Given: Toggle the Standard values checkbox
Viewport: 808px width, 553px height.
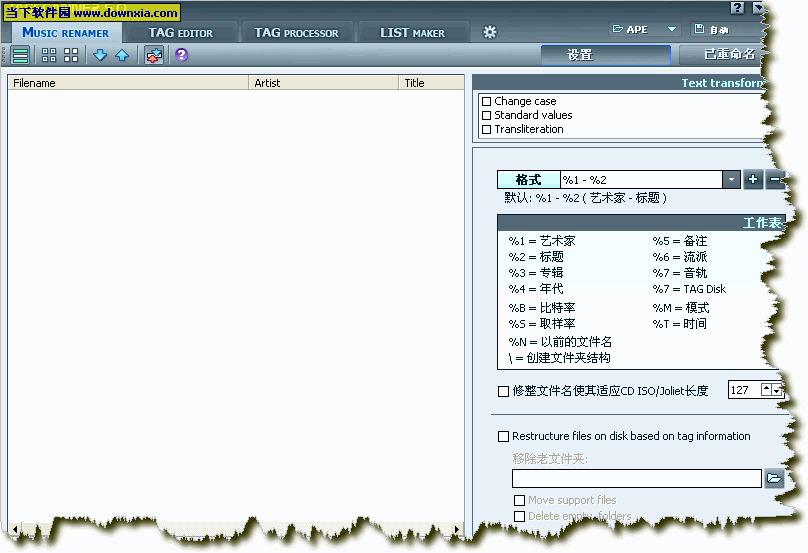Looking at the screenshot, I should 487,115.
